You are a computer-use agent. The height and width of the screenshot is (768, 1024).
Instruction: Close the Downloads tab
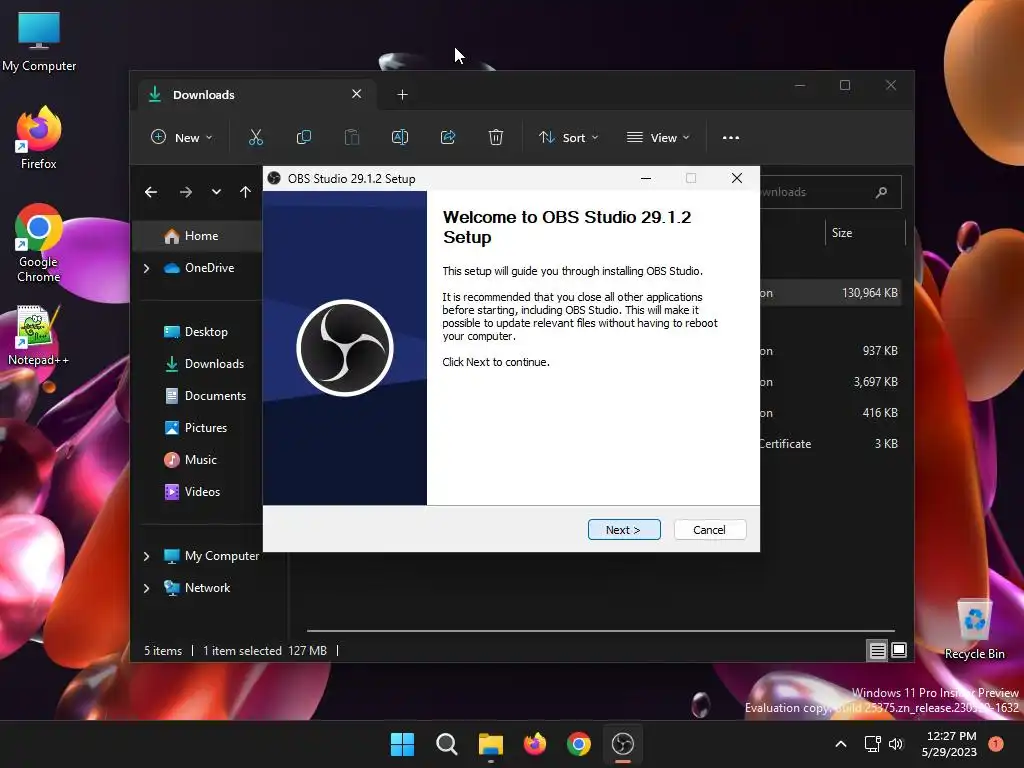357,94
